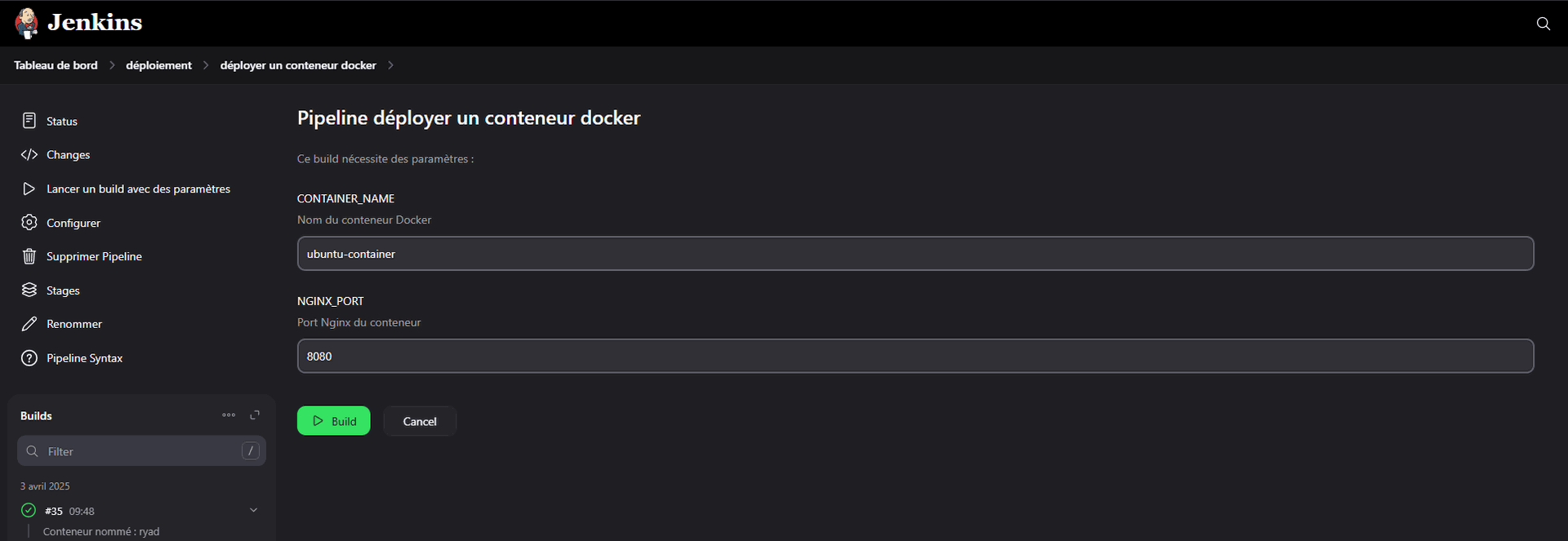Open breadcrumb chevron after déploiement
The image size is (1568, 541).
[x=206, y=65]
